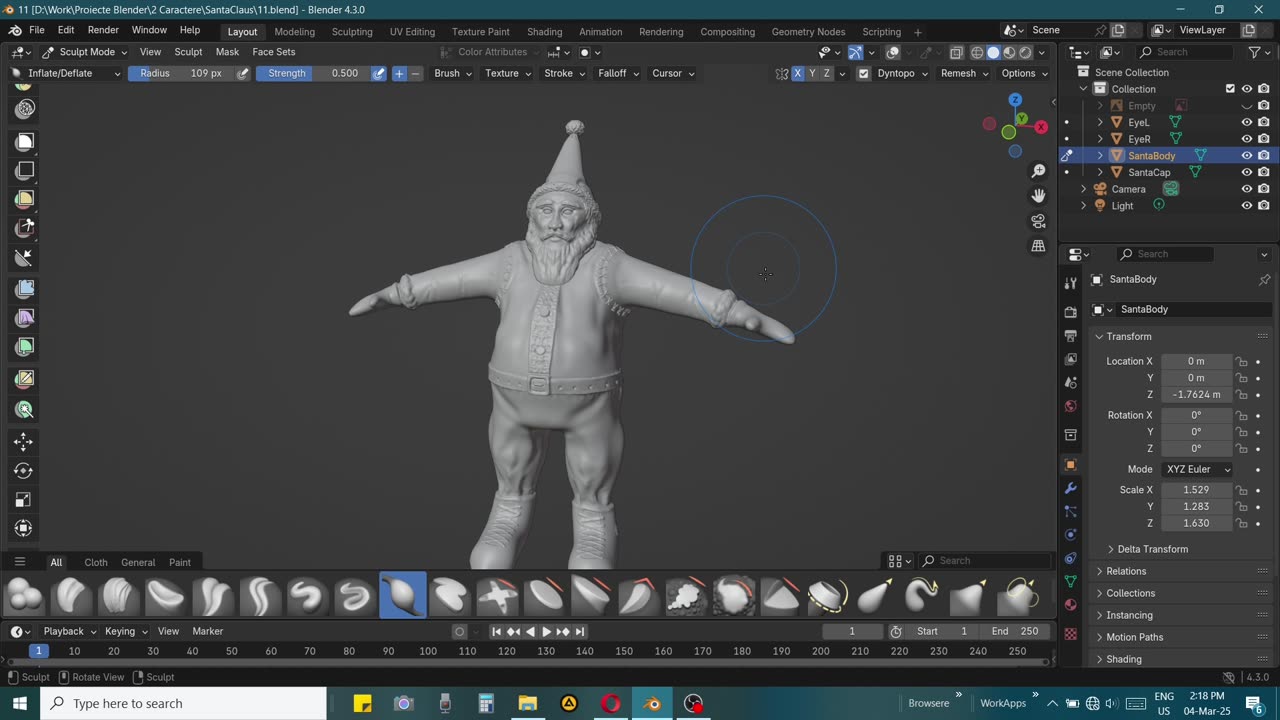1280x720 pixels.
Task: Play the animation forward
Action: (546, 631)
